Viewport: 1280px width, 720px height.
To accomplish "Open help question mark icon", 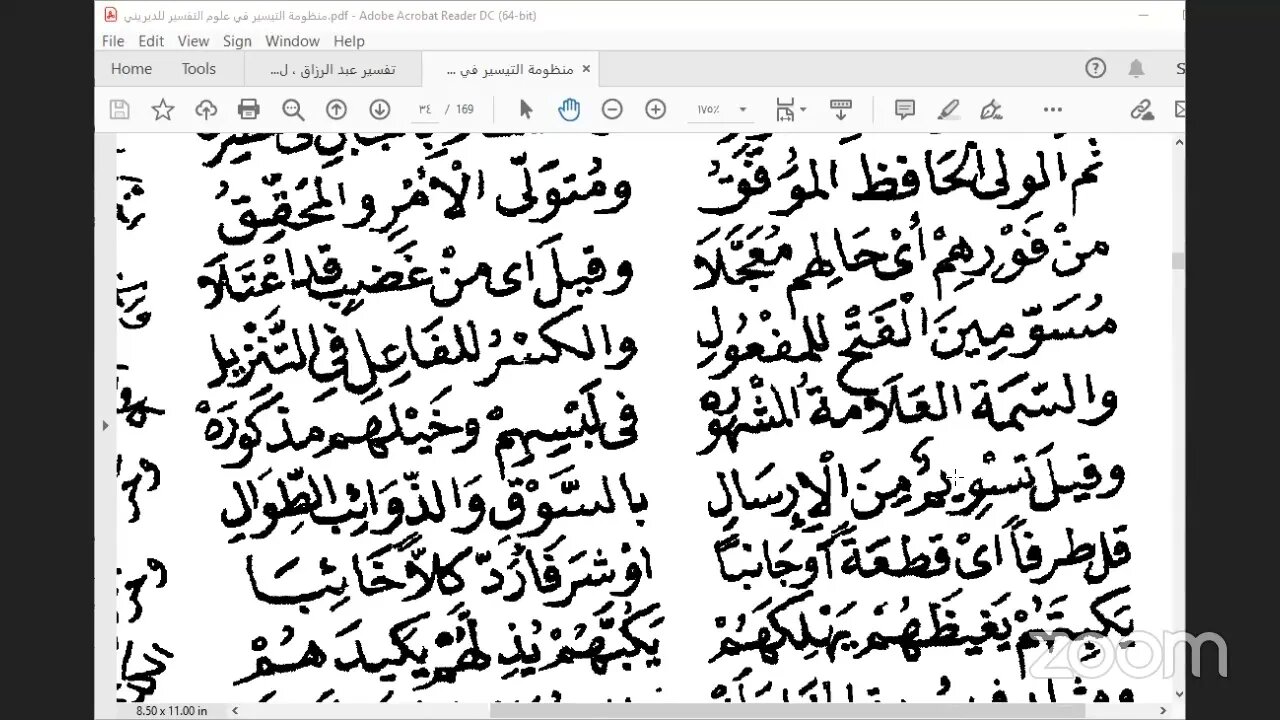I will (1096, 68).
